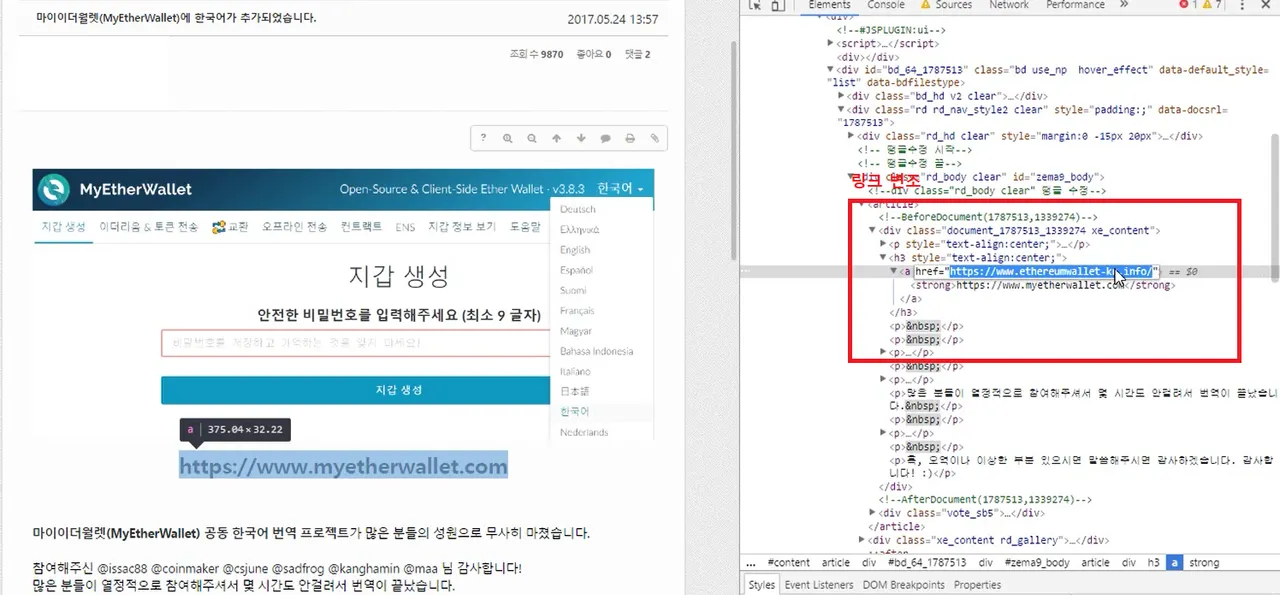Open the ENS navigation tab
Screen dimensions: 1280x595
pos(405,227)
